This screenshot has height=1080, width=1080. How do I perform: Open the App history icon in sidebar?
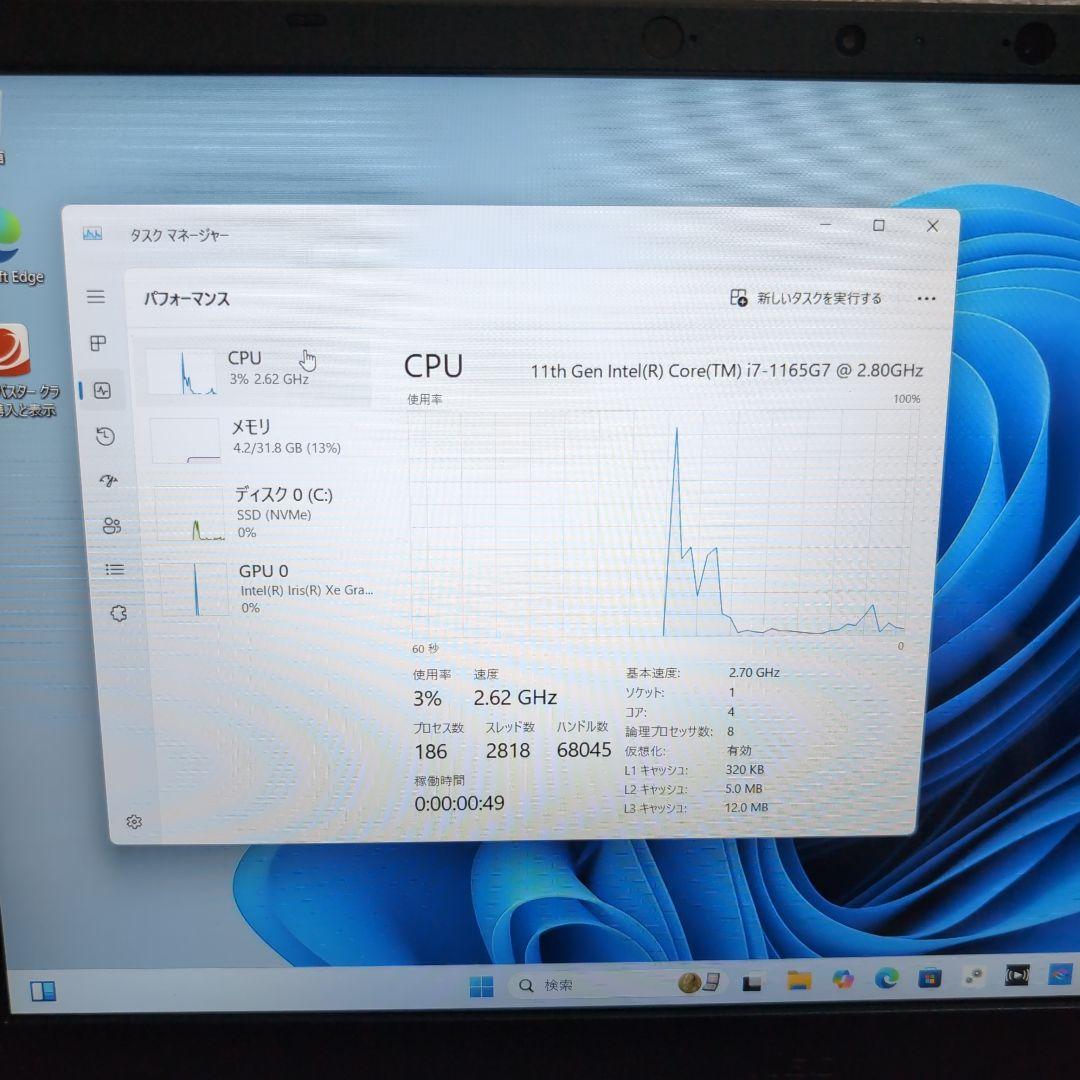click(105, 437)
